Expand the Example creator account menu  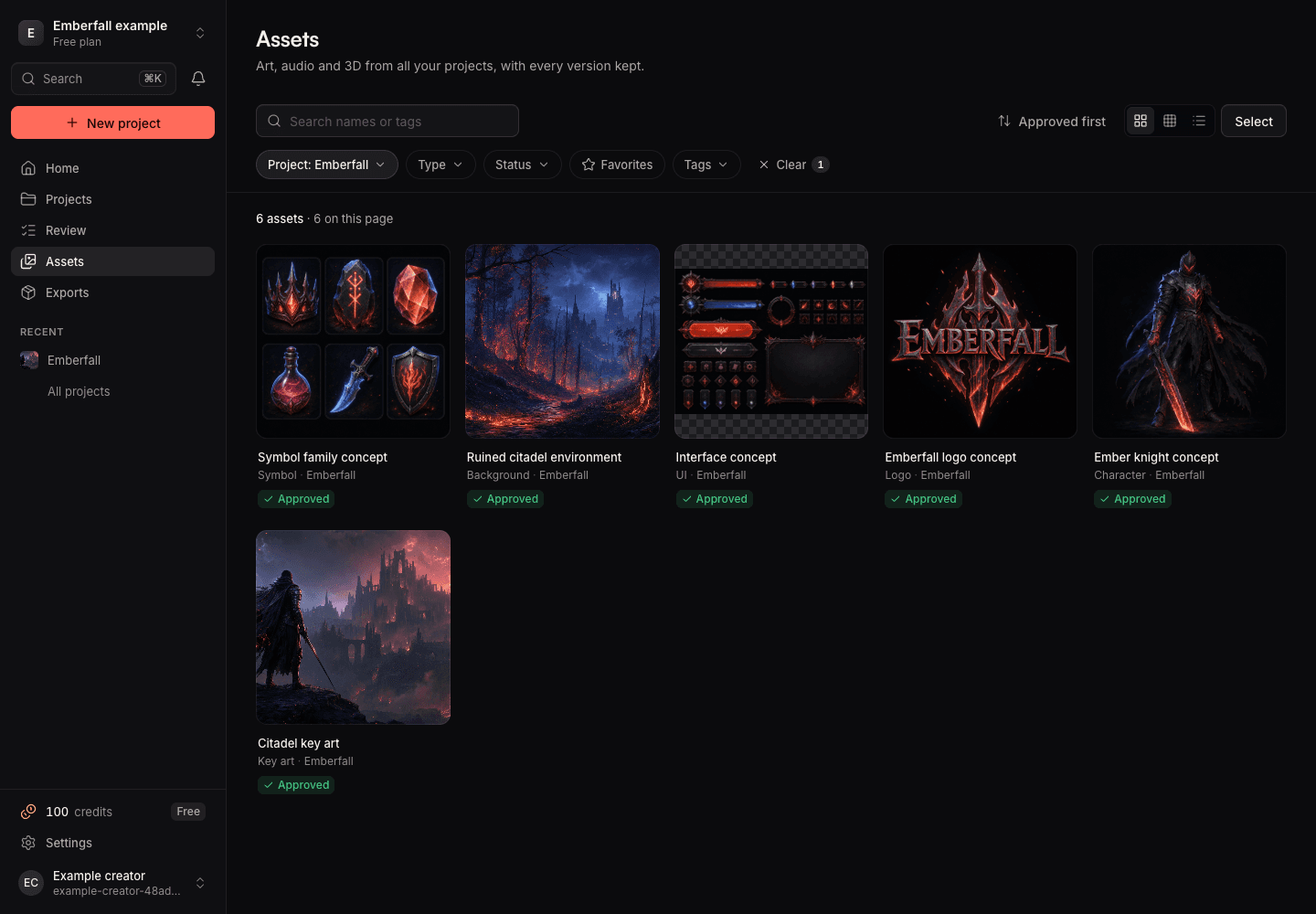point(112,883)
